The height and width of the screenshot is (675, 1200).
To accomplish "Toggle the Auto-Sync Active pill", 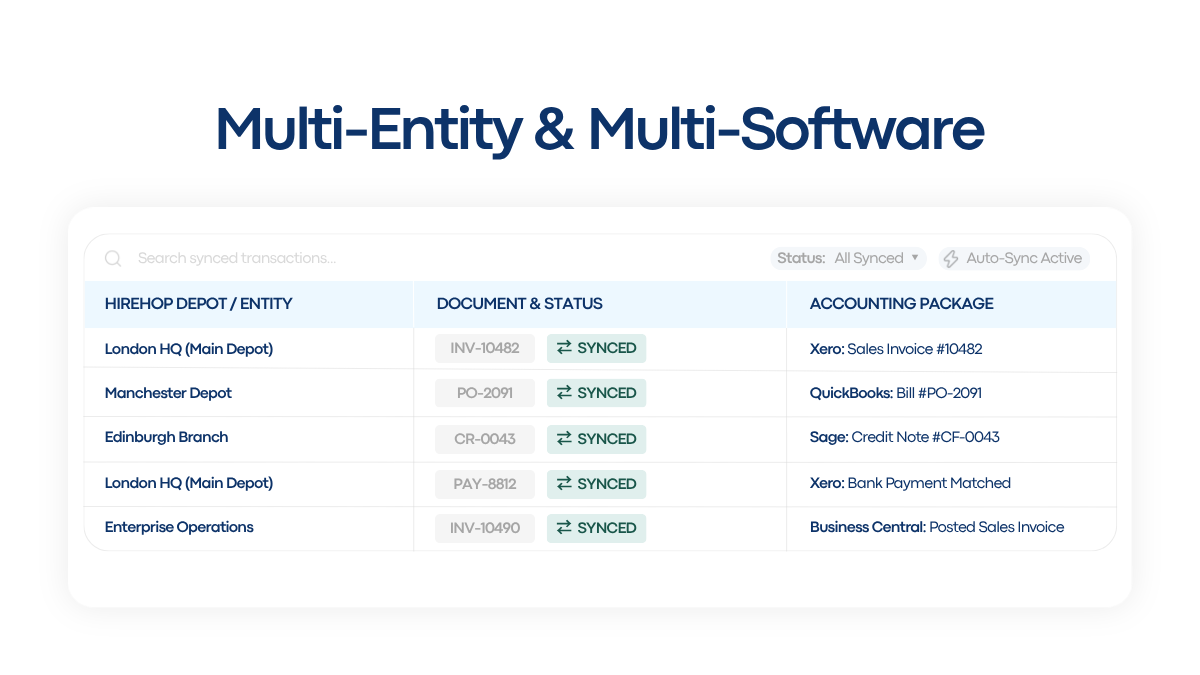I will 1013,258.
